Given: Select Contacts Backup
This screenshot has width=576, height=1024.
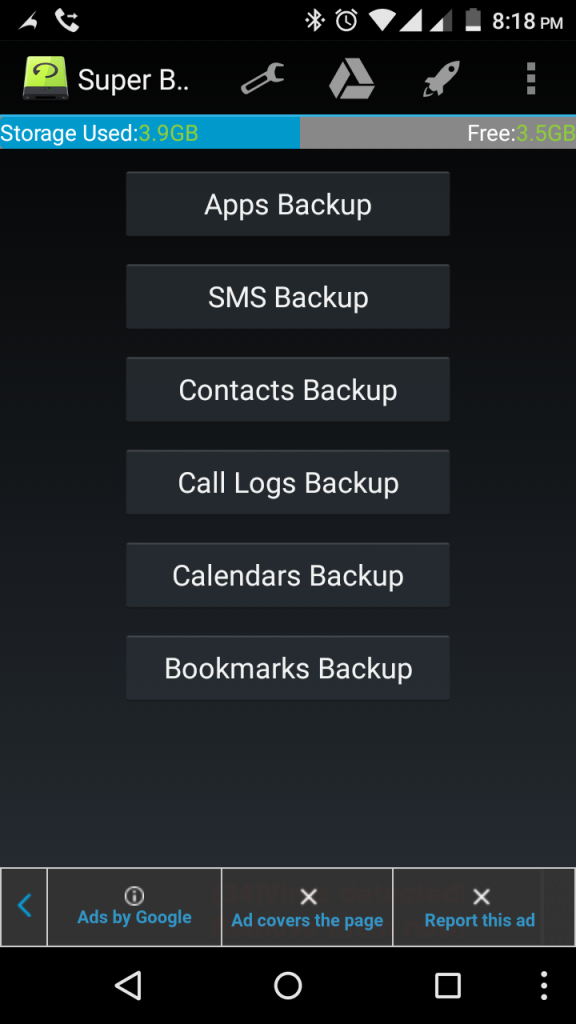Looking at the screenshot, I should 287,389.
